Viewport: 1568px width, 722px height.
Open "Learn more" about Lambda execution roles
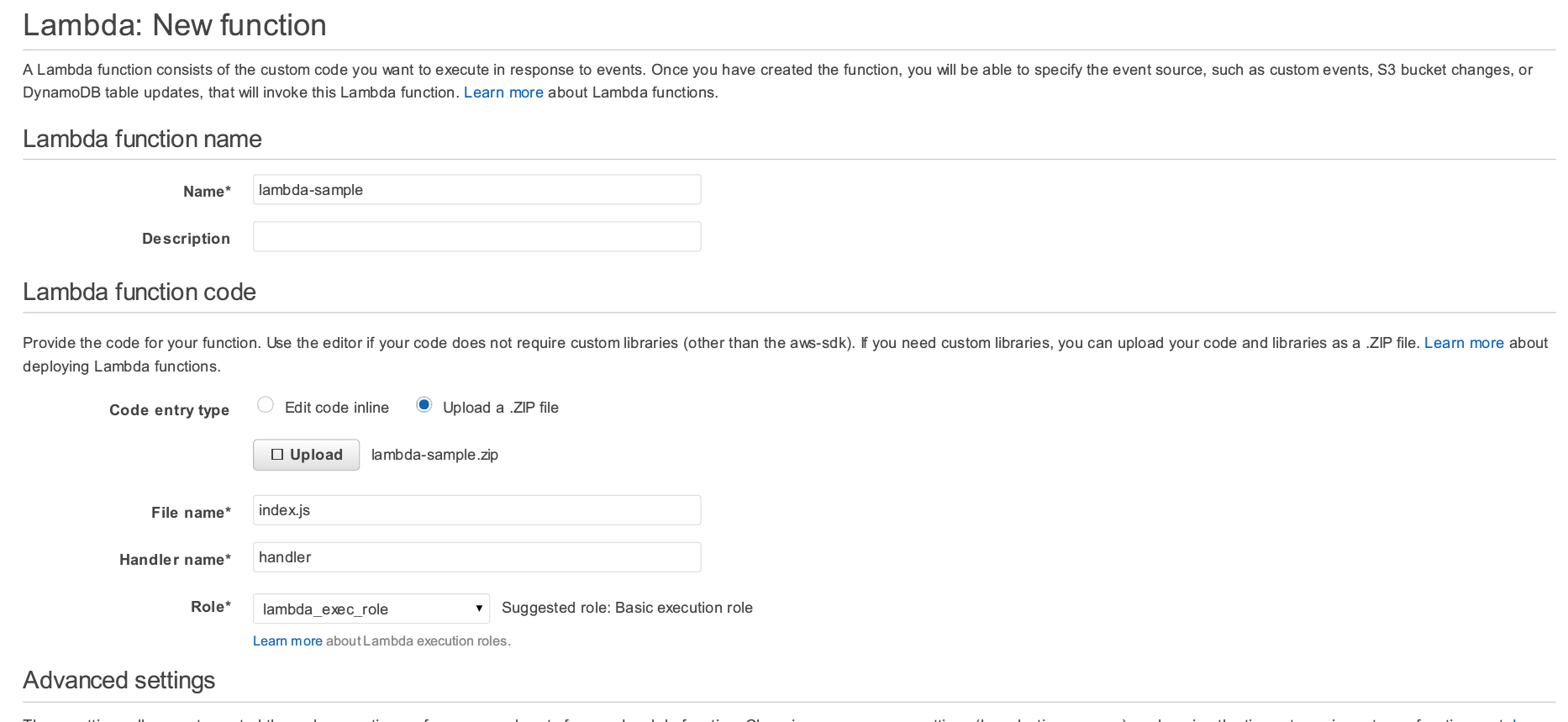(287, 640)
